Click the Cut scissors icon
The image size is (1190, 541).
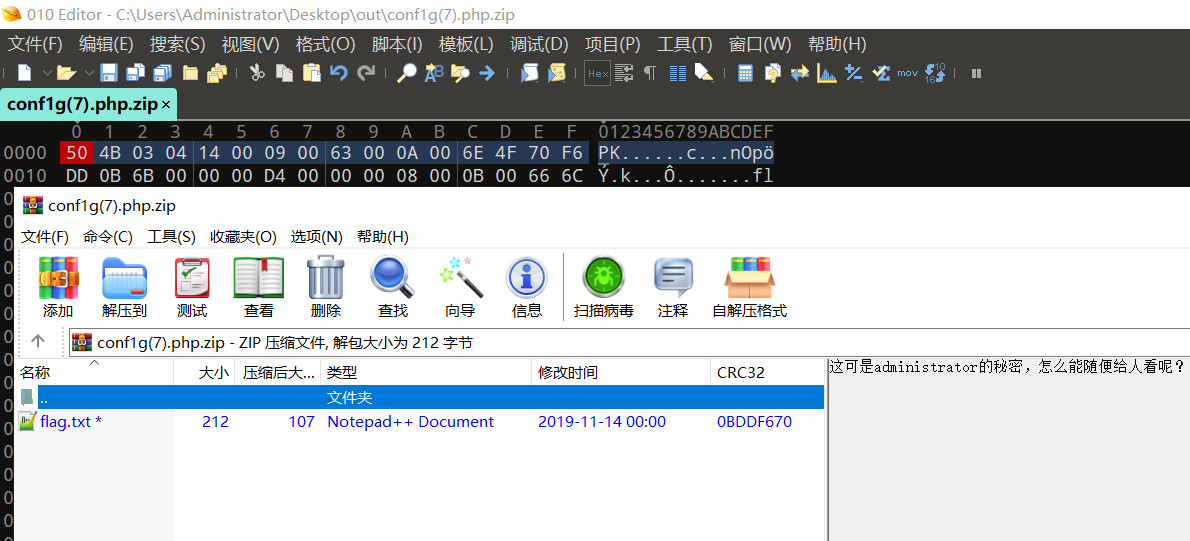(x=257, y=73)
